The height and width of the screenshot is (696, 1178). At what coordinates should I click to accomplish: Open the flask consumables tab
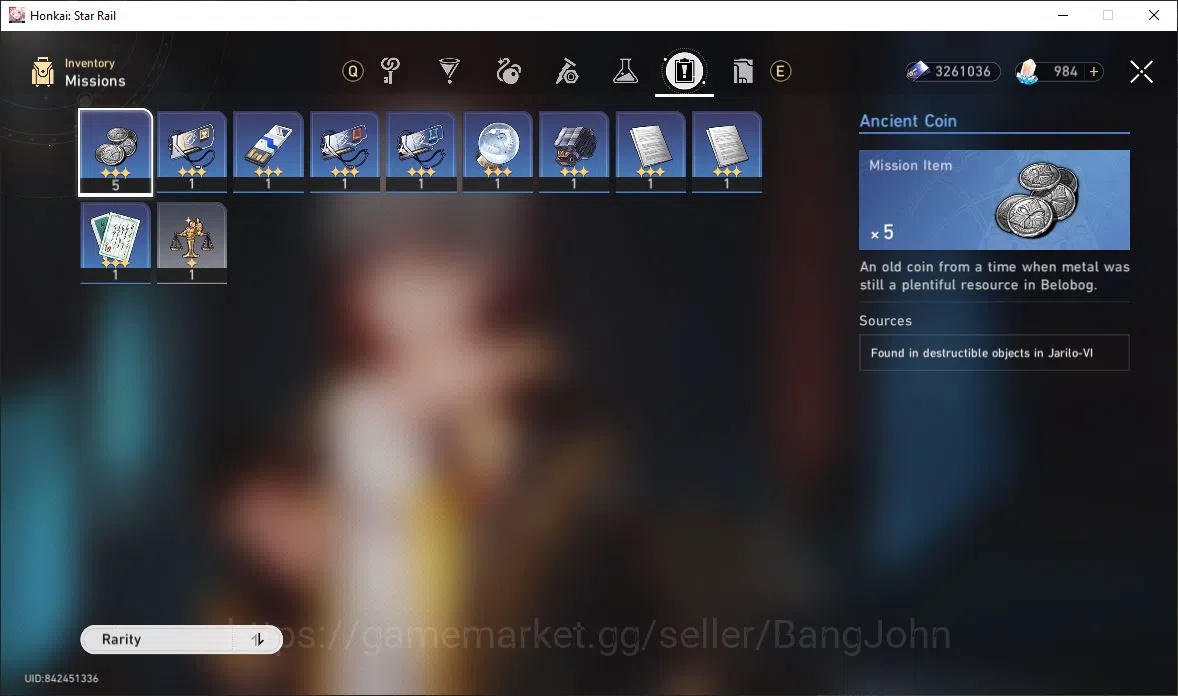click(x=625, y=71)
